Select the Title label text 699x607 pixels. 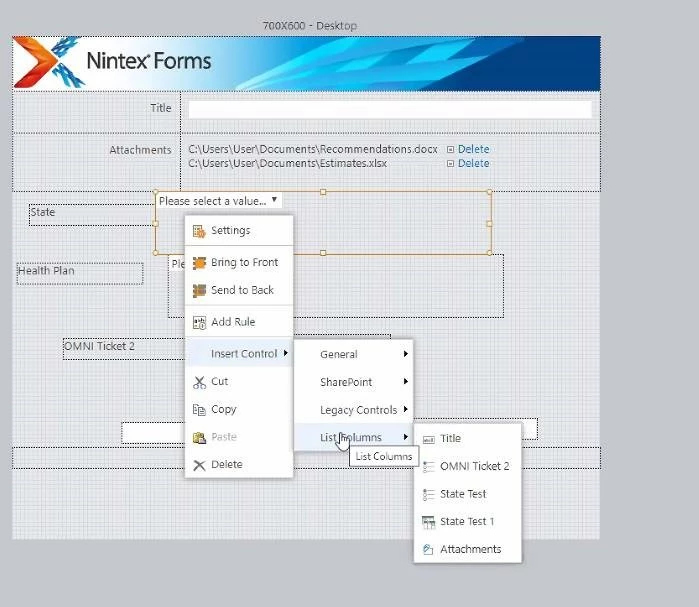pos(160,108)
